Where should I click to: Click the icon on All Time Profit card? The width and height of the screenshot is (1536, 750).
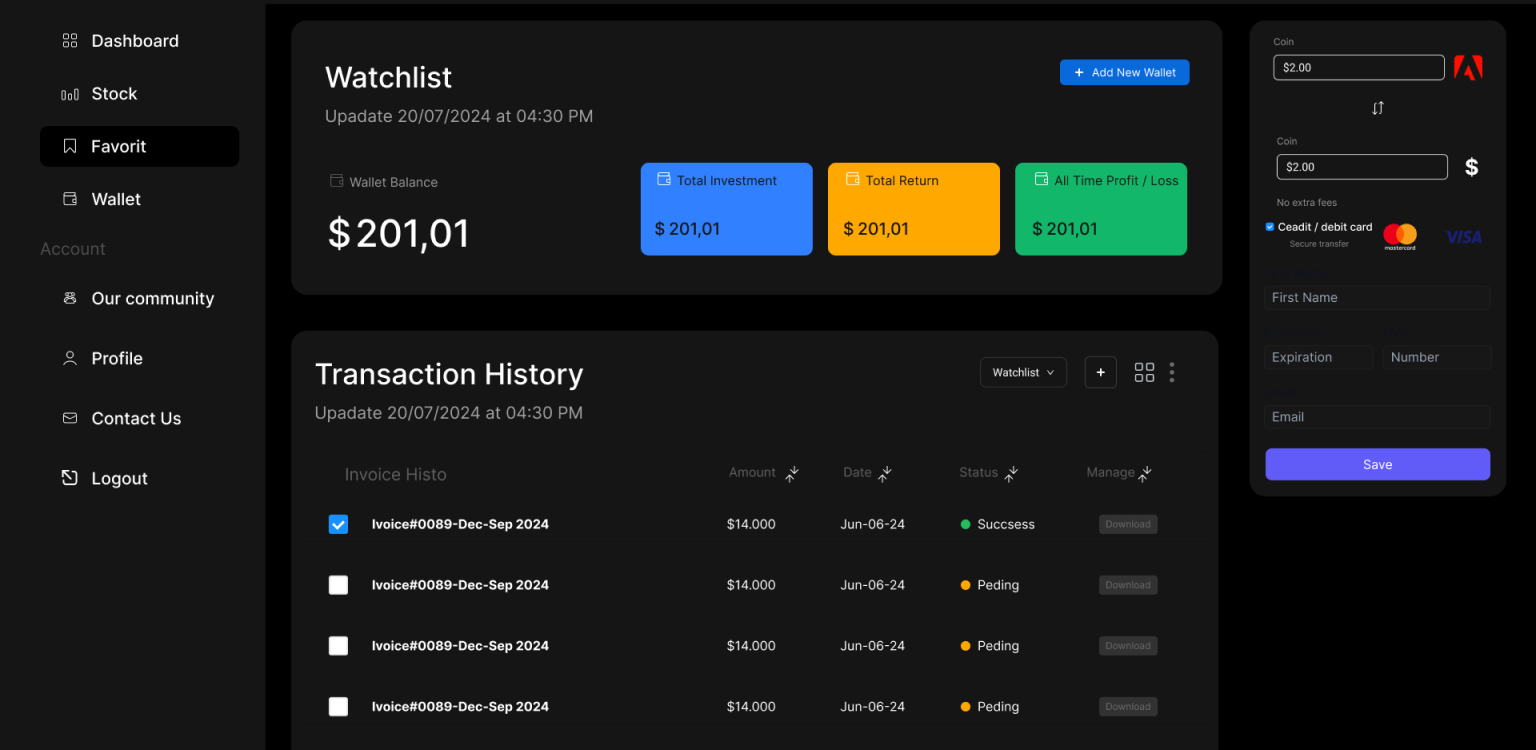click(x=1041, y=179)
